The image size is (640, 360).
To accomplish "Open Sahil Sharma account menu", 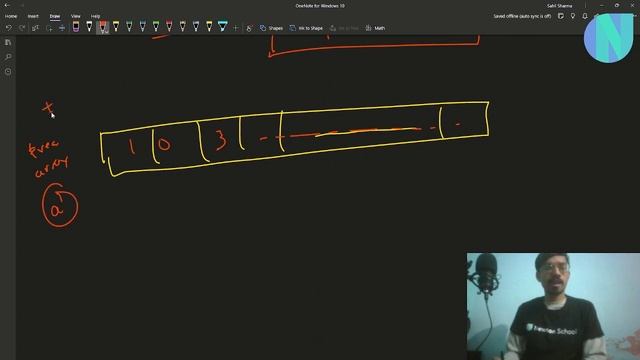I will pyautogui.click(x=560, y=6).
